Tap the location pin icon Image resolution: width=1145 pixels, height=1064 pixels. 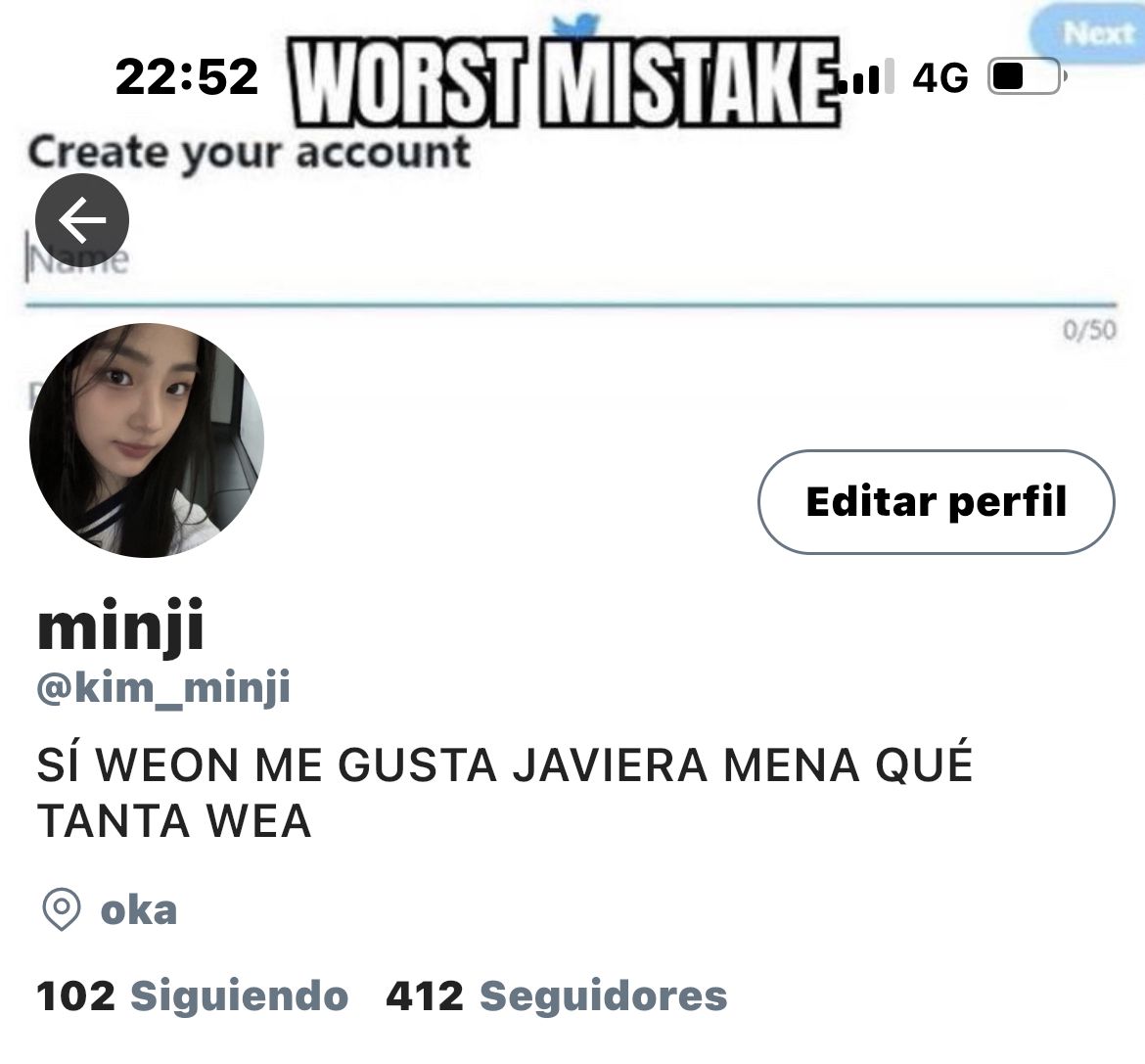[x=62, y=909]
